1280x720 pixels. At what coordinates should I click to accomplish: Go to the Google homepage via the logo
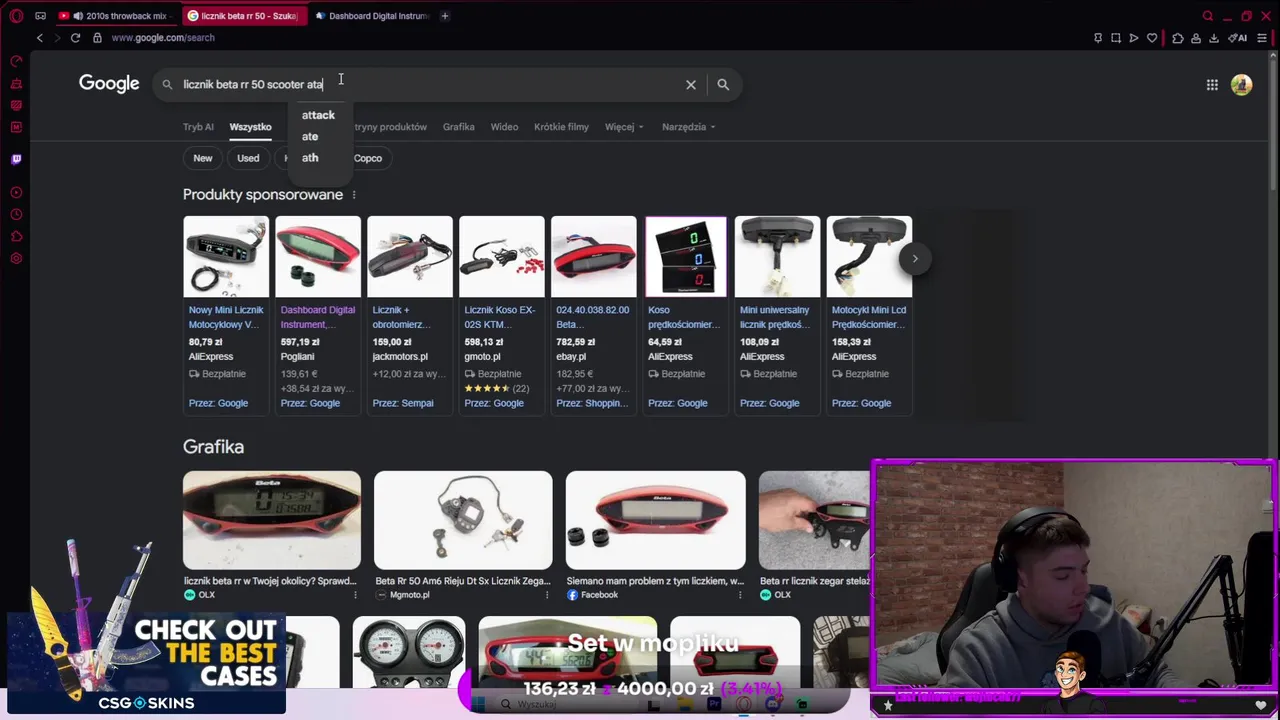click(109, 84)
